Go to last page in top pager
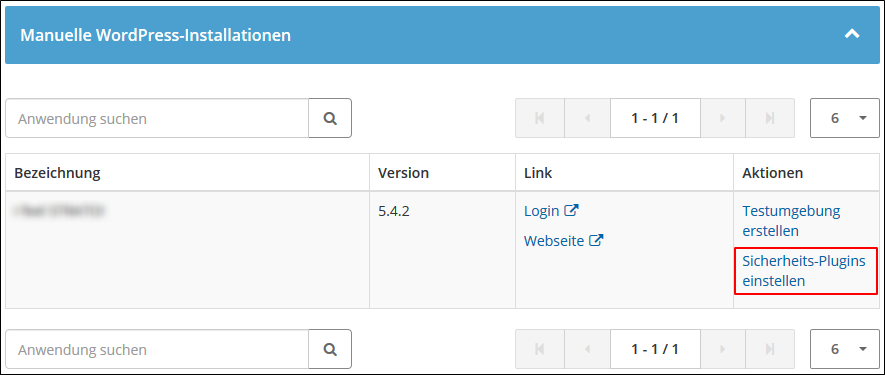Image resolution: width=885 pixels, height=375 pixels. (x=770, y=118)
